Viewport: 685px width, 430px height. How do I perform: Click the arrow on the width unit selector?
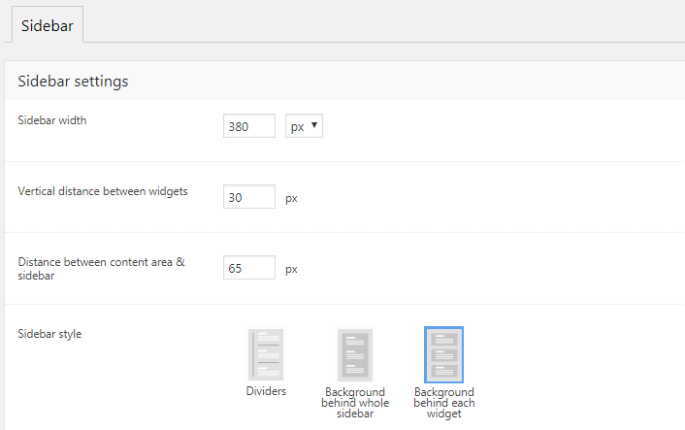[x=315, y=126]
